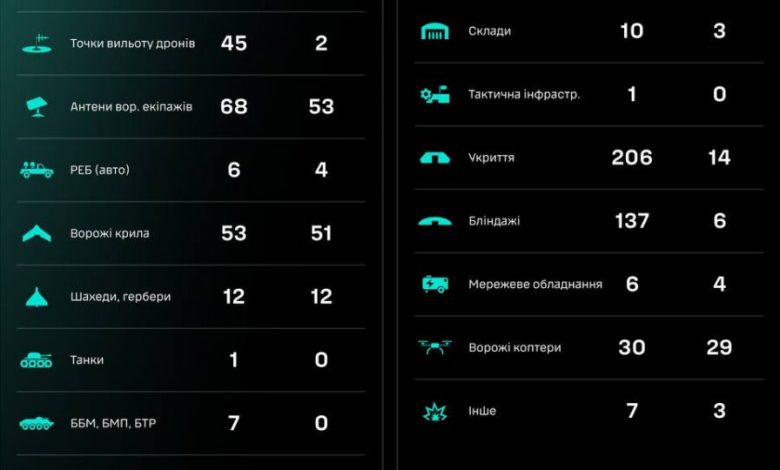Click the tank icon next to Танки
Image resolution: width=780 pixels, height=470 pixels.
(x=37, y=360)
